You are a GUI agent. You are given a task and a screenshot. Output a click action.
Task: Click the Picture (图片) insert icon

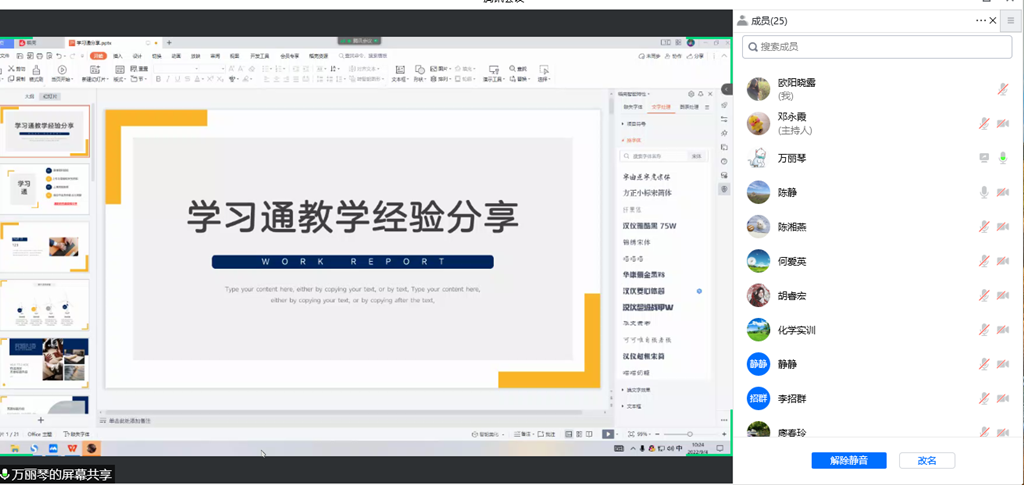[434, 69]
